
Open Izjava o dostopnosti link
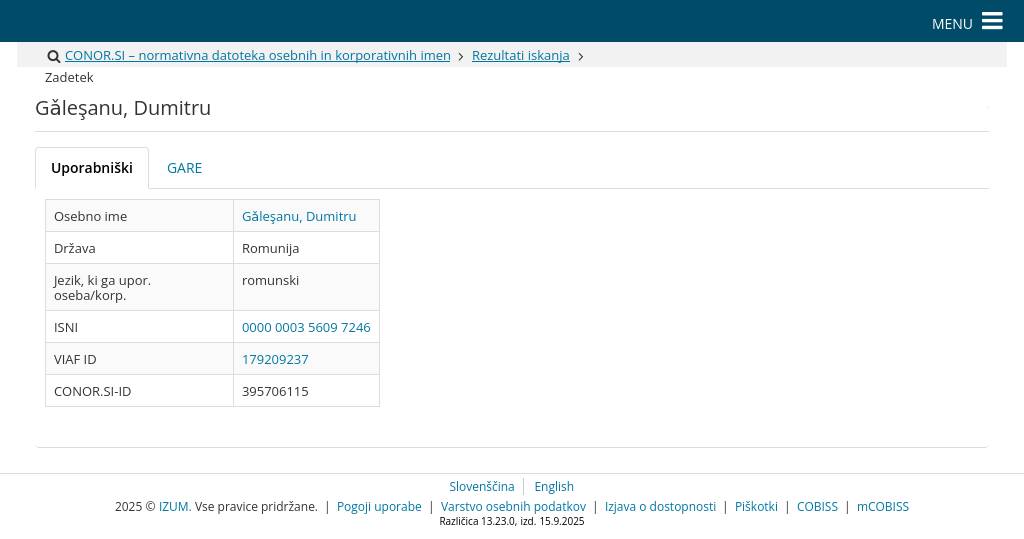660,507
